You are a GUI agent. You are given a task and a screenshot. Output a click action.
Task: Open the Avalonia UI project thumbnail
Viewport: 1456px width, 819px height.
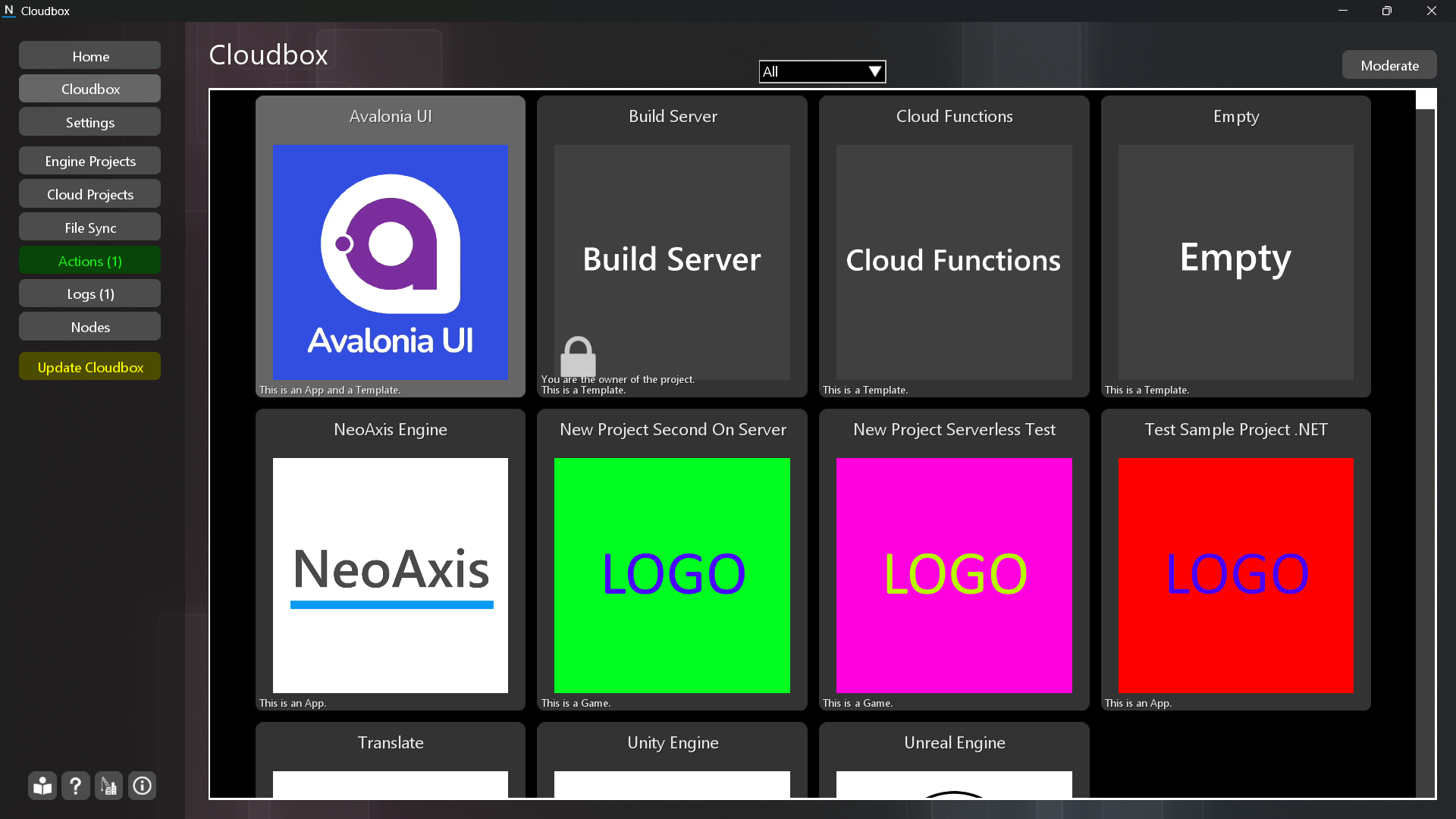[x=391, y=262]
